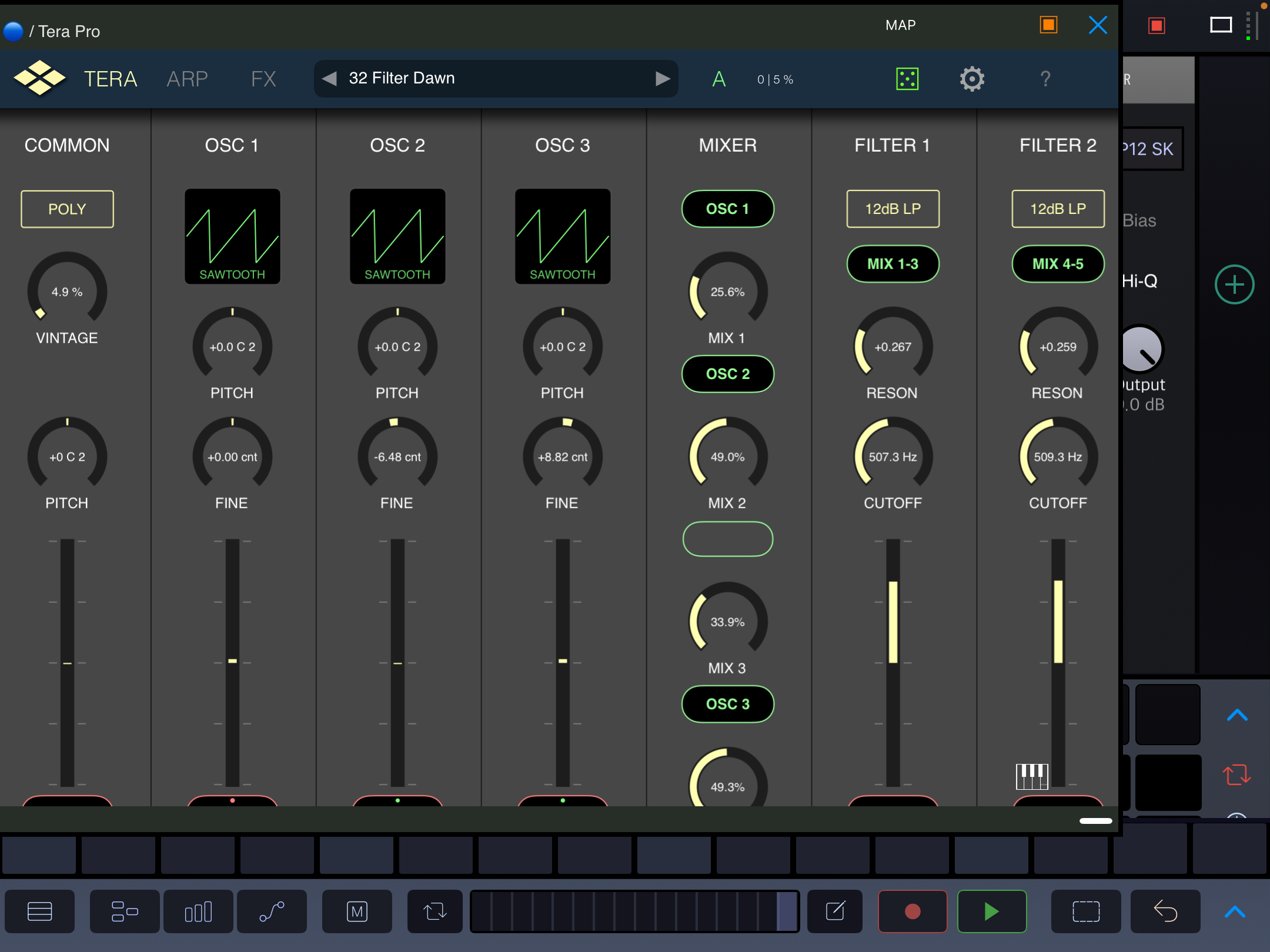The width and height of the screenshot is (1270, 952).
Task: Close the Tera Pro plugin window
Action: (x=1098, y=25)
